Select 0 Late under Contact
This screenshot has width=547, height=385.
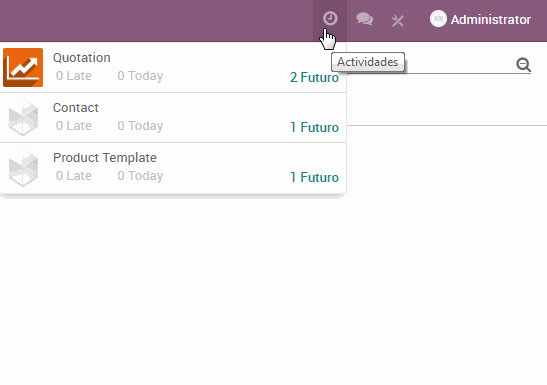click(x=74, y=126)
